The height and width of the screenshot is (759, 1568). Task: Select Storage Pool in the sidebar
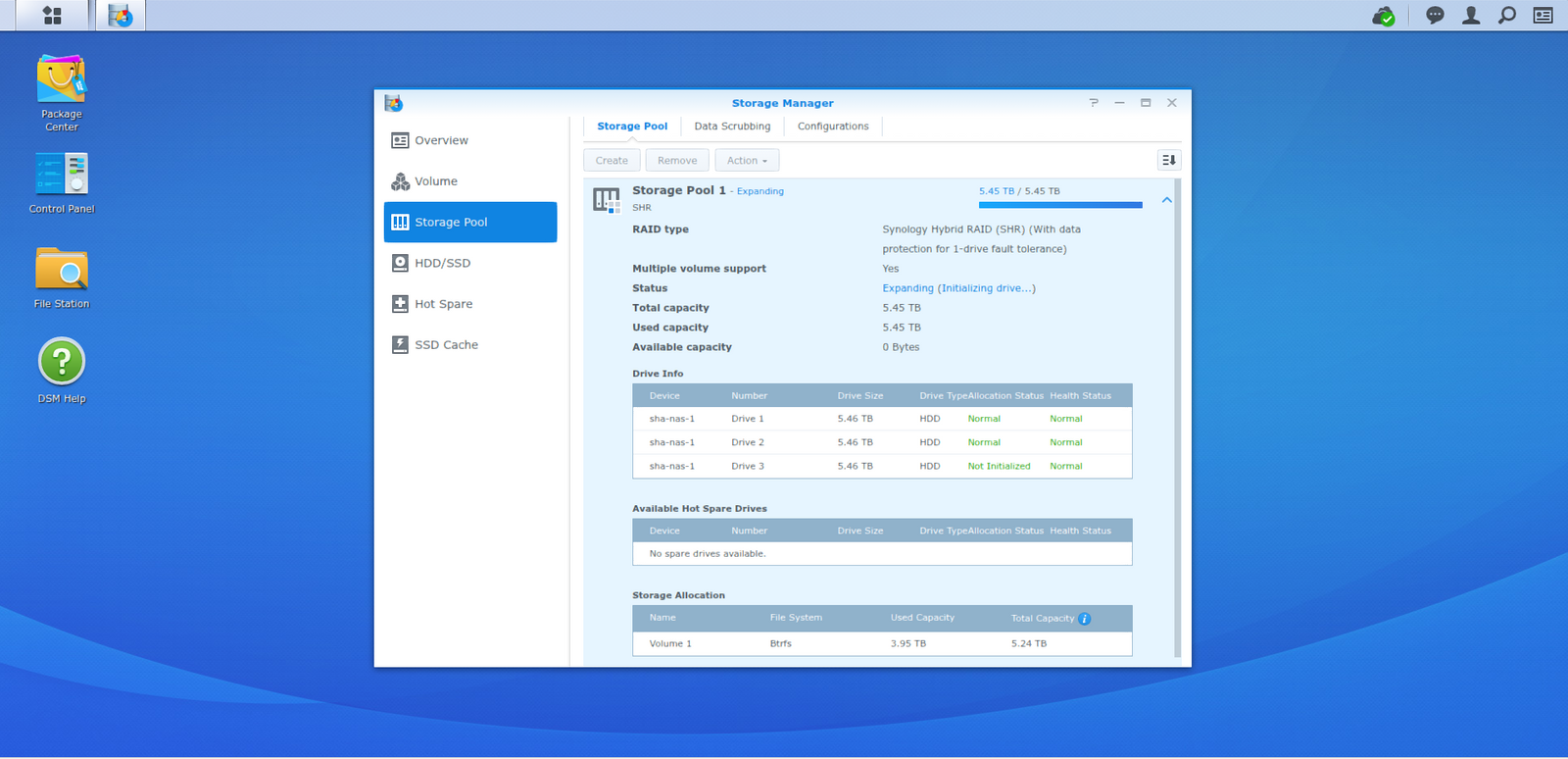pos(470,223)
